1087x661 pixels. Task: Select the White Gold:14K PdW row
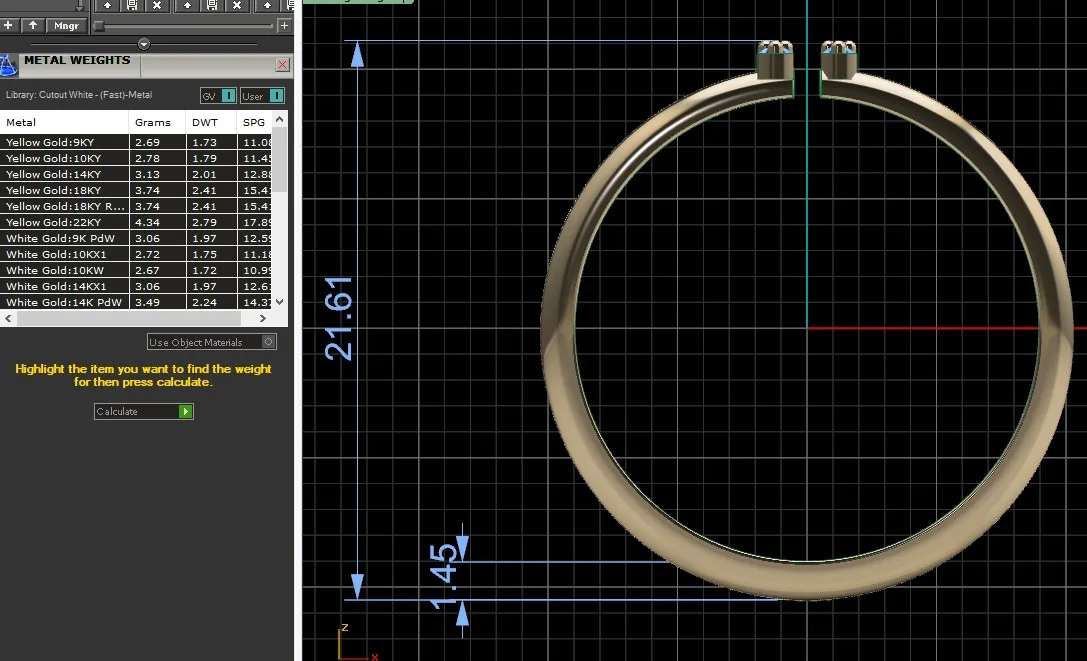[136, 302]
